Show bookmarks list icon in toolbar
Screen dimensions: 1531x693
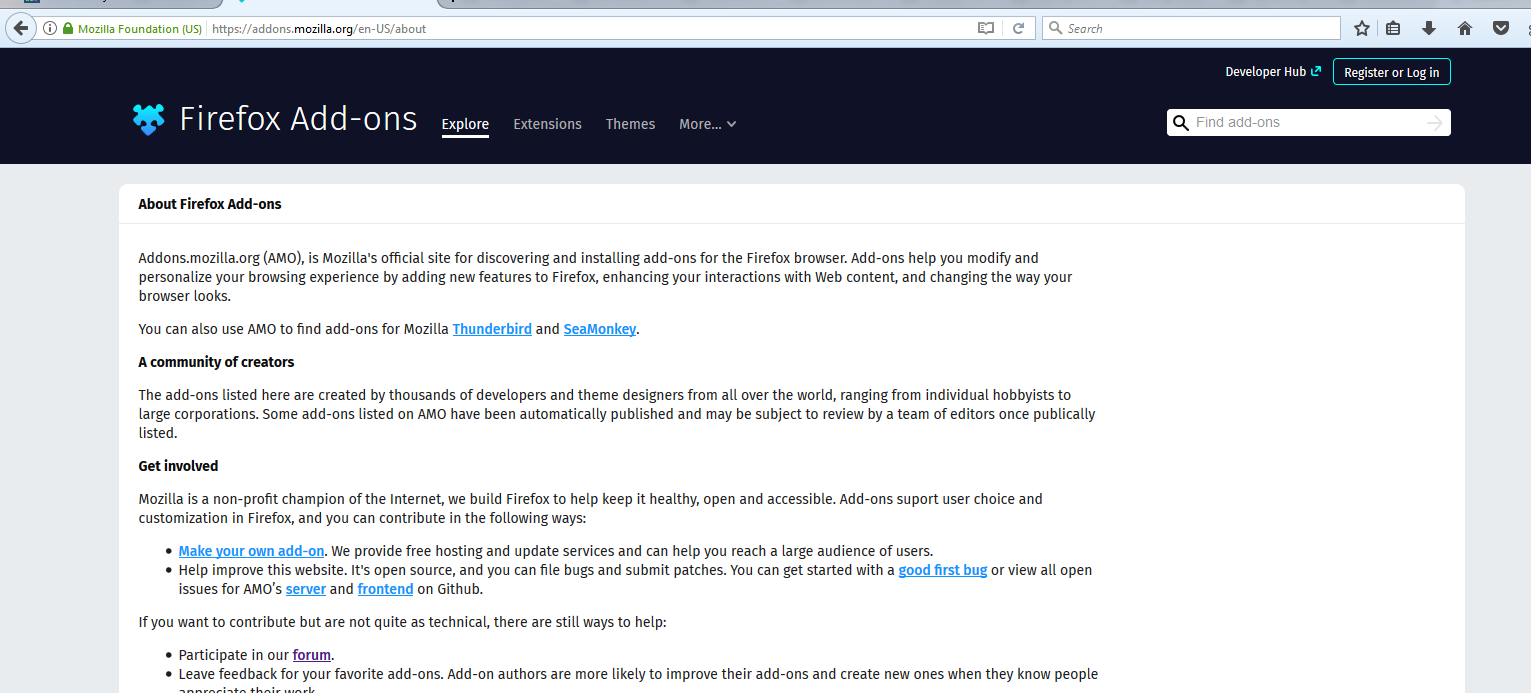point(1393,29)
